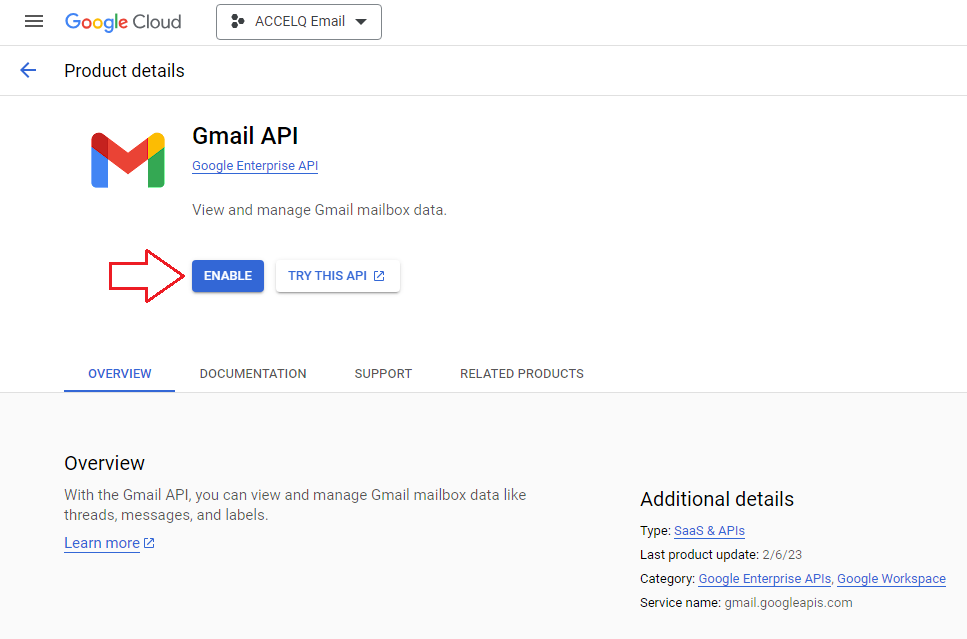Enable the Gmail API
Screen dimensions: 967x639
pyautogui.click(x=228, y=276)
